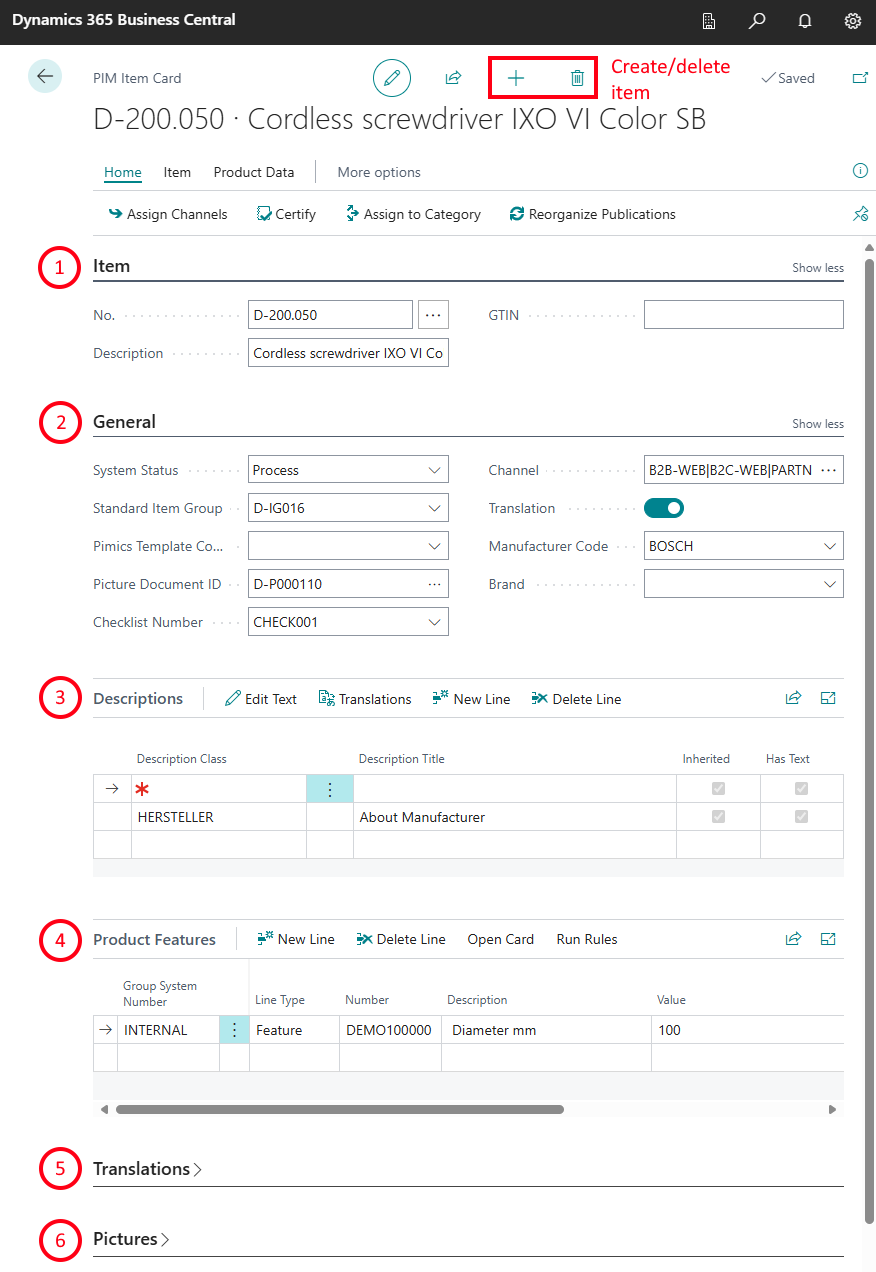Open the Manufacturer Code dropdown
The width and height of the screenshot is (876, 1272).
point(829,546)
